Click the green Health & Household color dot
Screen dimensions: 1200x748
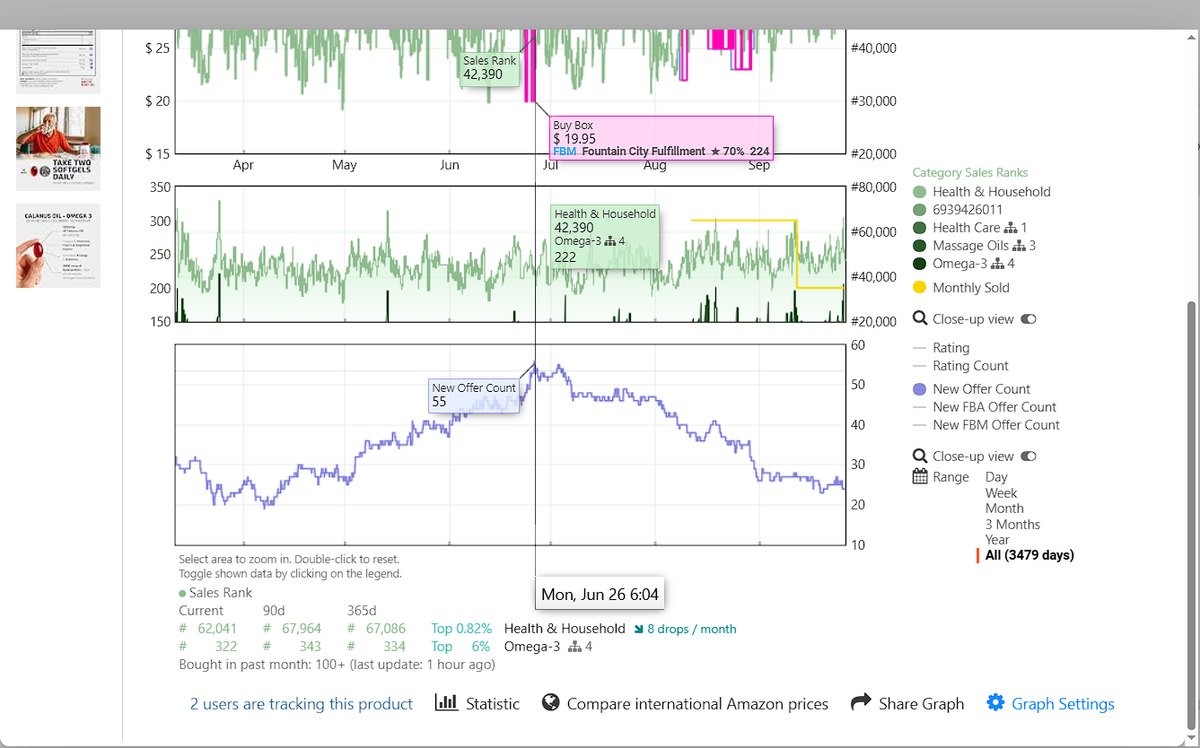(919, 191)
